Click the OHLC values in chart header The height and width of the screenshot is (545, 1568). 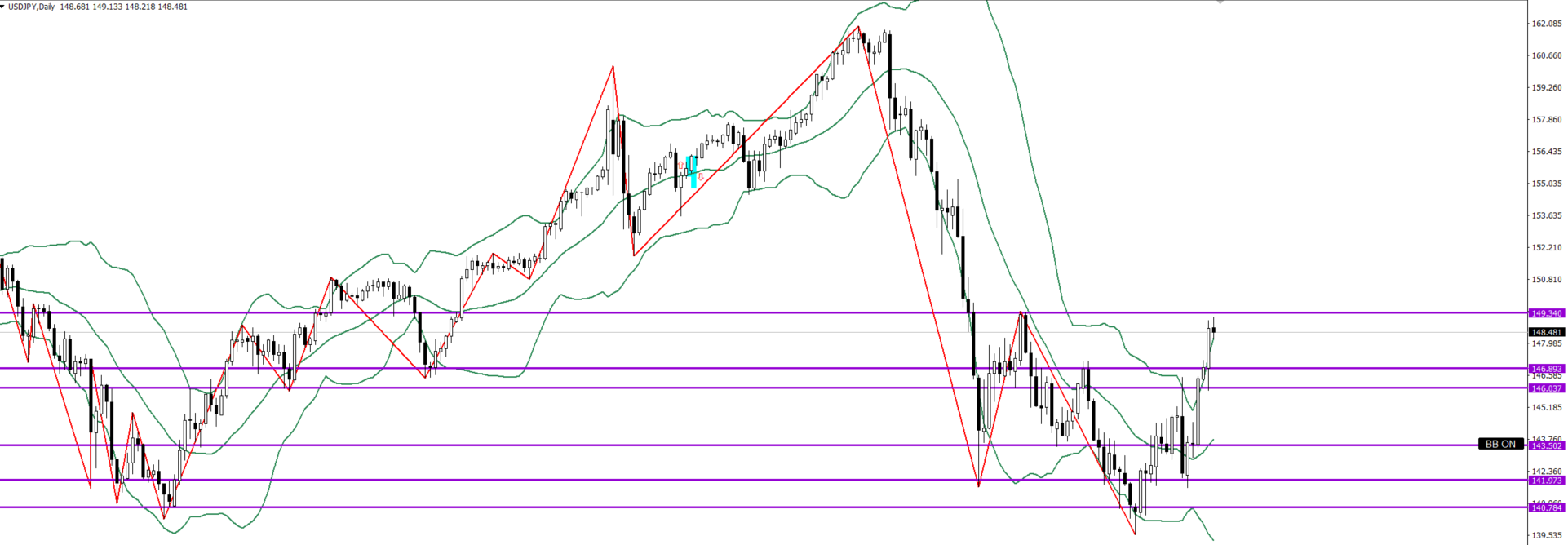pyautogui.click(x=123, y=7)
